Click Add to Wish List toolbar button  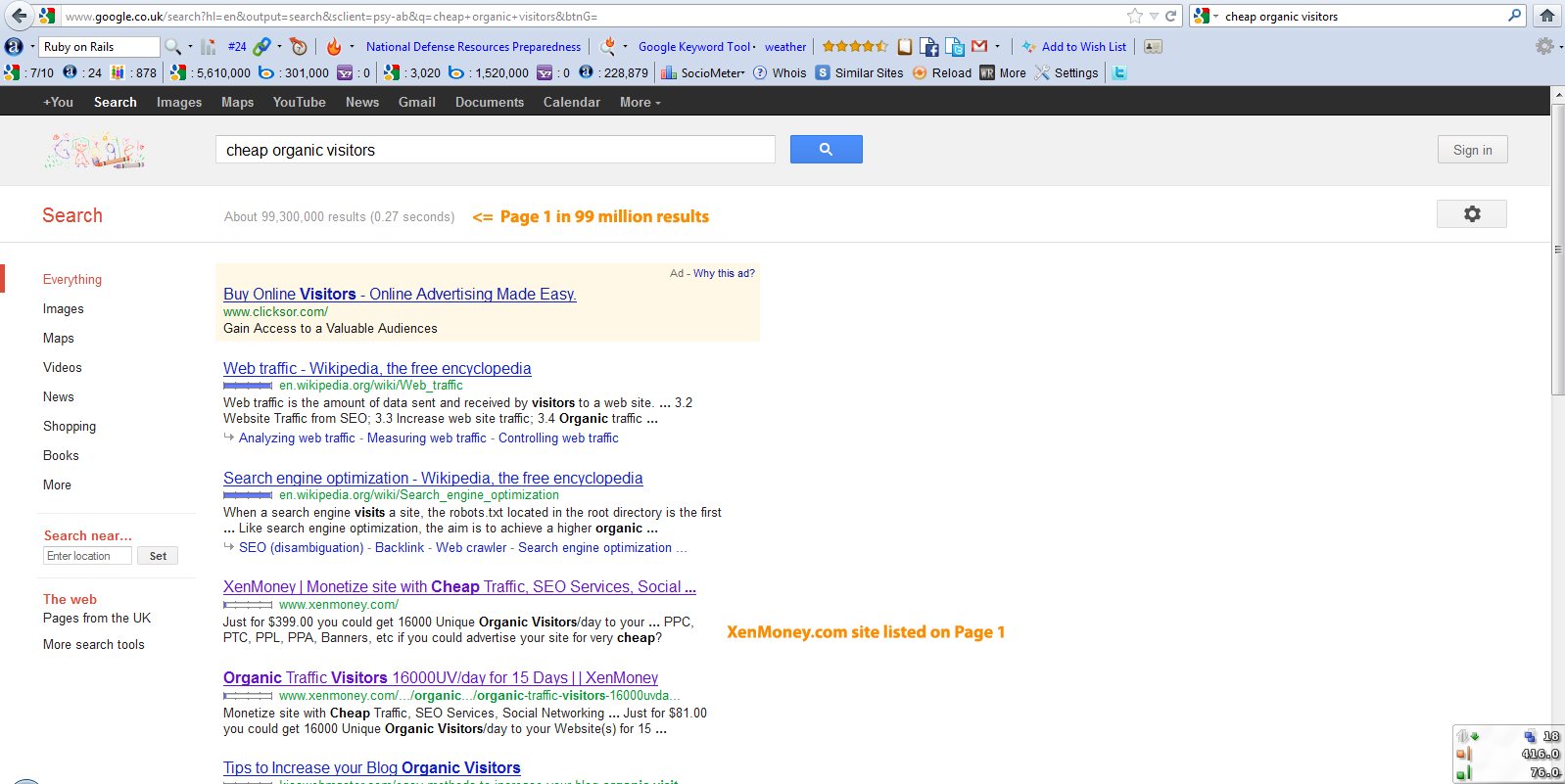(1074, 46)
